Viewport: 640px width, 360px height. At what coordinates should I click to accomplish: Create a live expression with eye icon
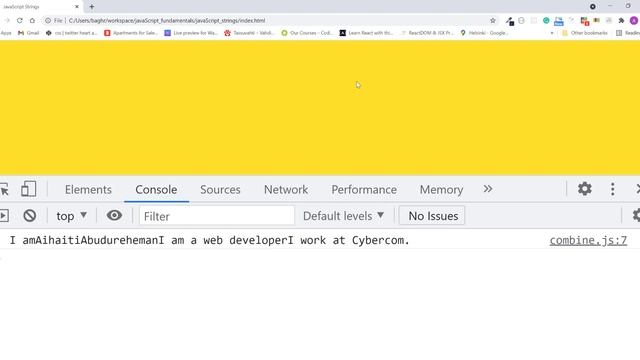[x=114, y=215]
